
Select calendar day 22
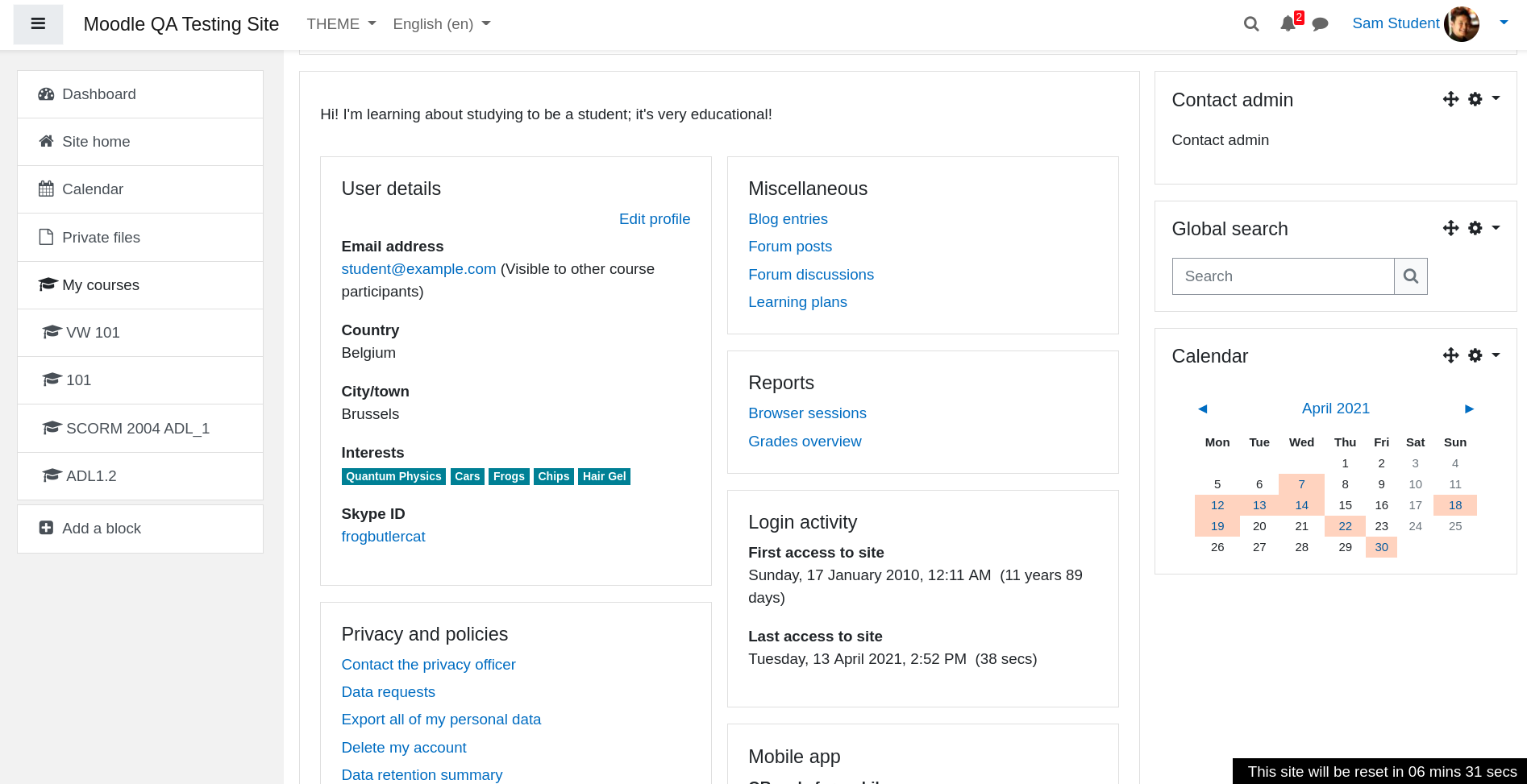[x=1345, y=526]
